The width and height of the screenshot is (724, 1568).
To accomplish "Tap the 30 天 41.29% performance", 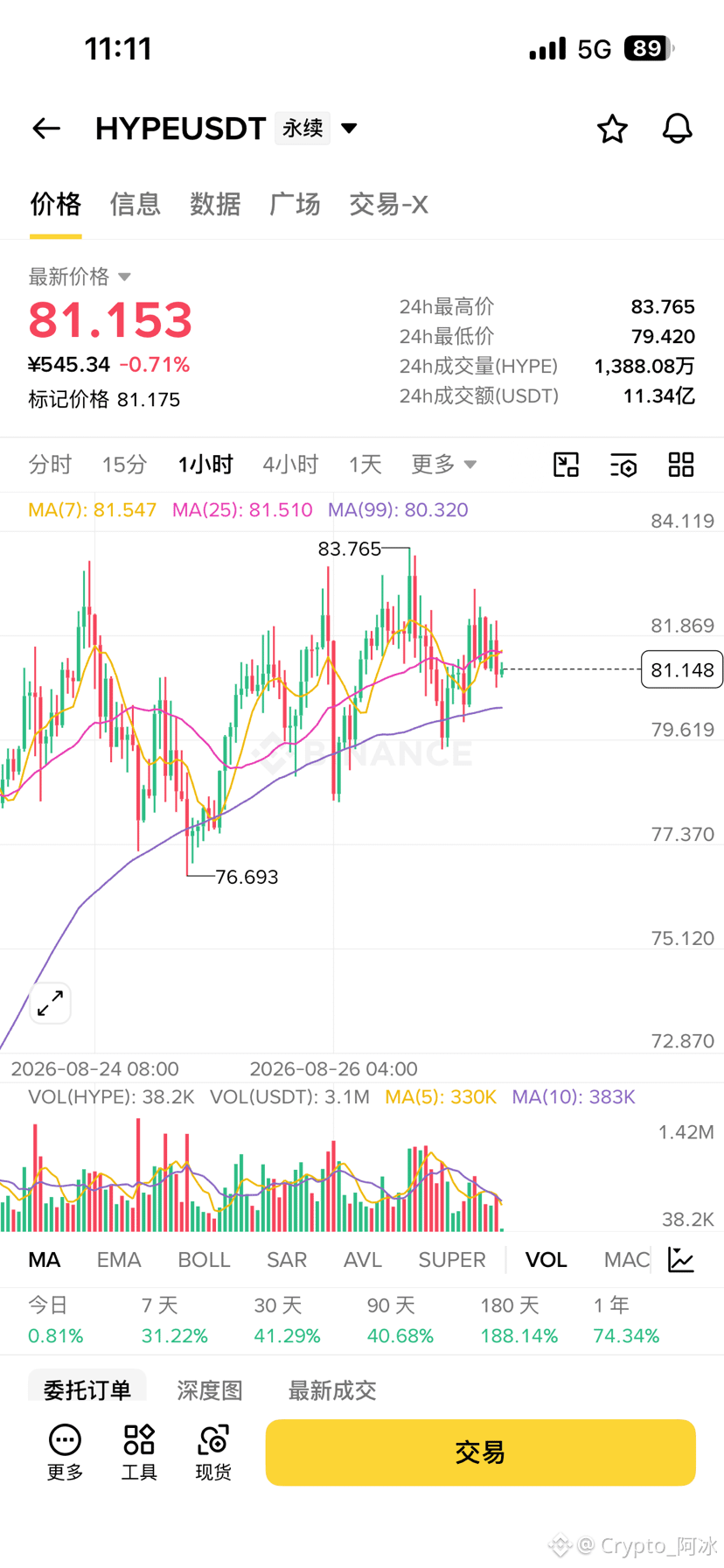I will coord(288,1320).
